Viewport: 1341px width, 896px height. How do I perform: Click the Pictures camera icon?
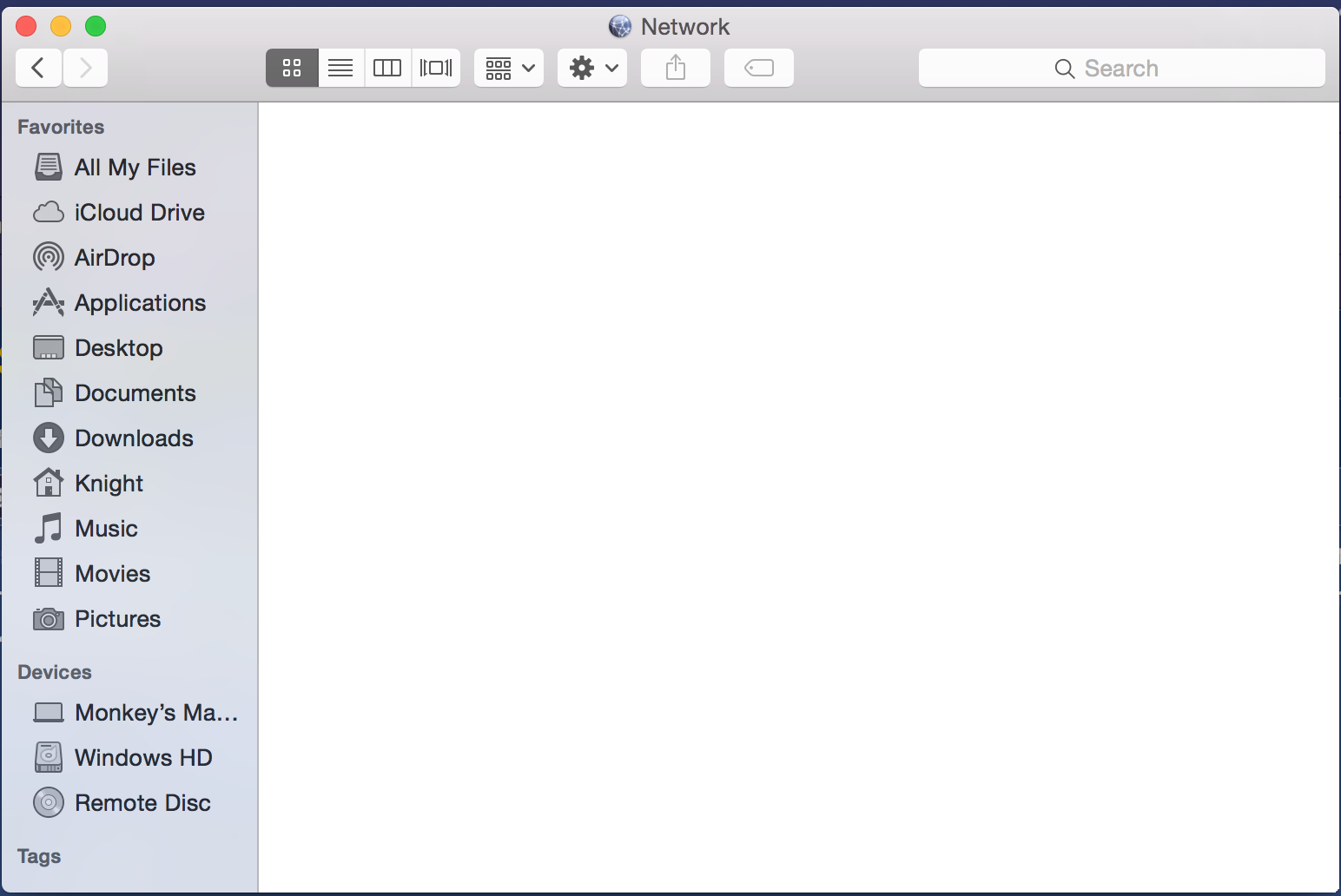49,618
